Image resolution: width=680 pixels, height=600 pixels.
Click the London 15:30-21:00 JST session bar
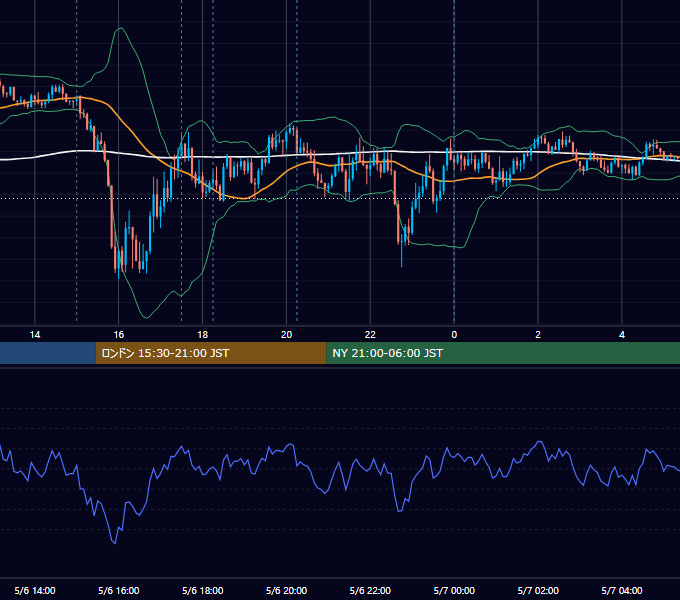click(211, 353)
